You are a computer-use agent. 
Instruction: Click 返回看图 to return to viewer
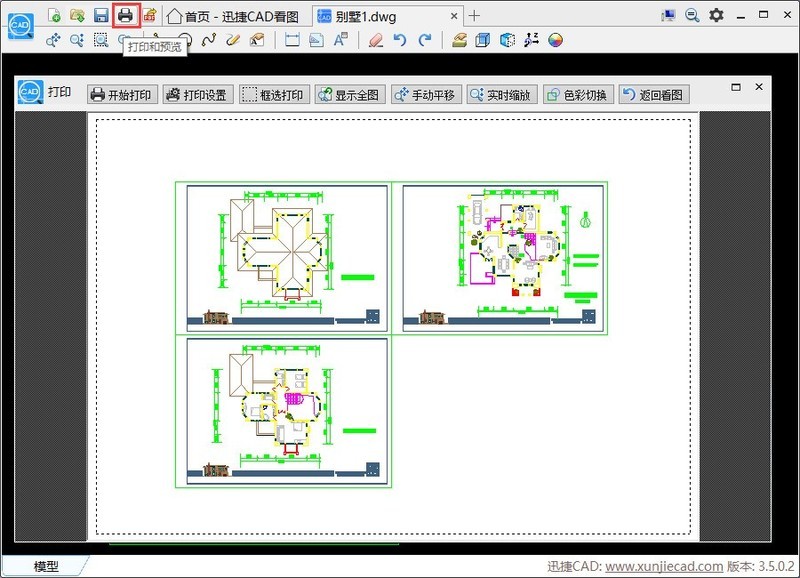tap(653, 95)
